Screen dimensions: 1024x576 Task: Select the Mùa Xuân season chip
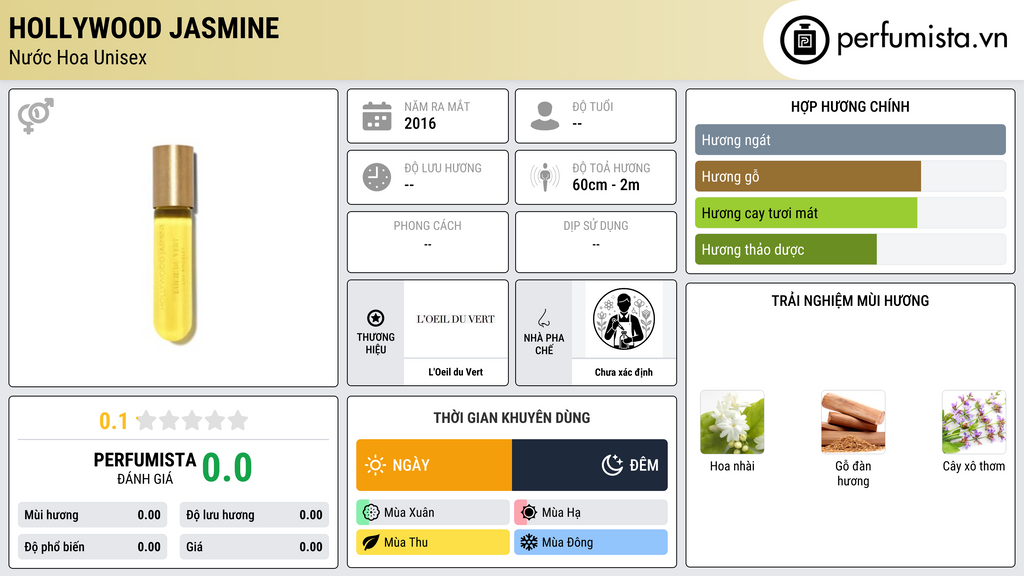[433, 513]
